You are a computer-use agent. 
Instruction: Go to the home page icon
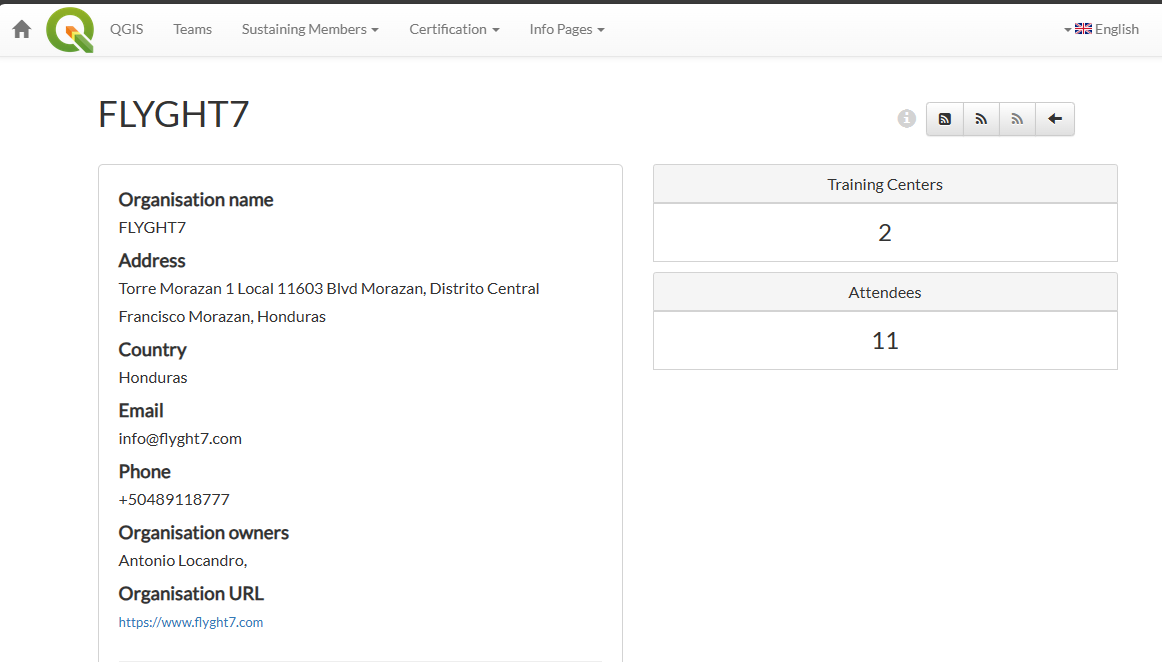tap(21, 29)
